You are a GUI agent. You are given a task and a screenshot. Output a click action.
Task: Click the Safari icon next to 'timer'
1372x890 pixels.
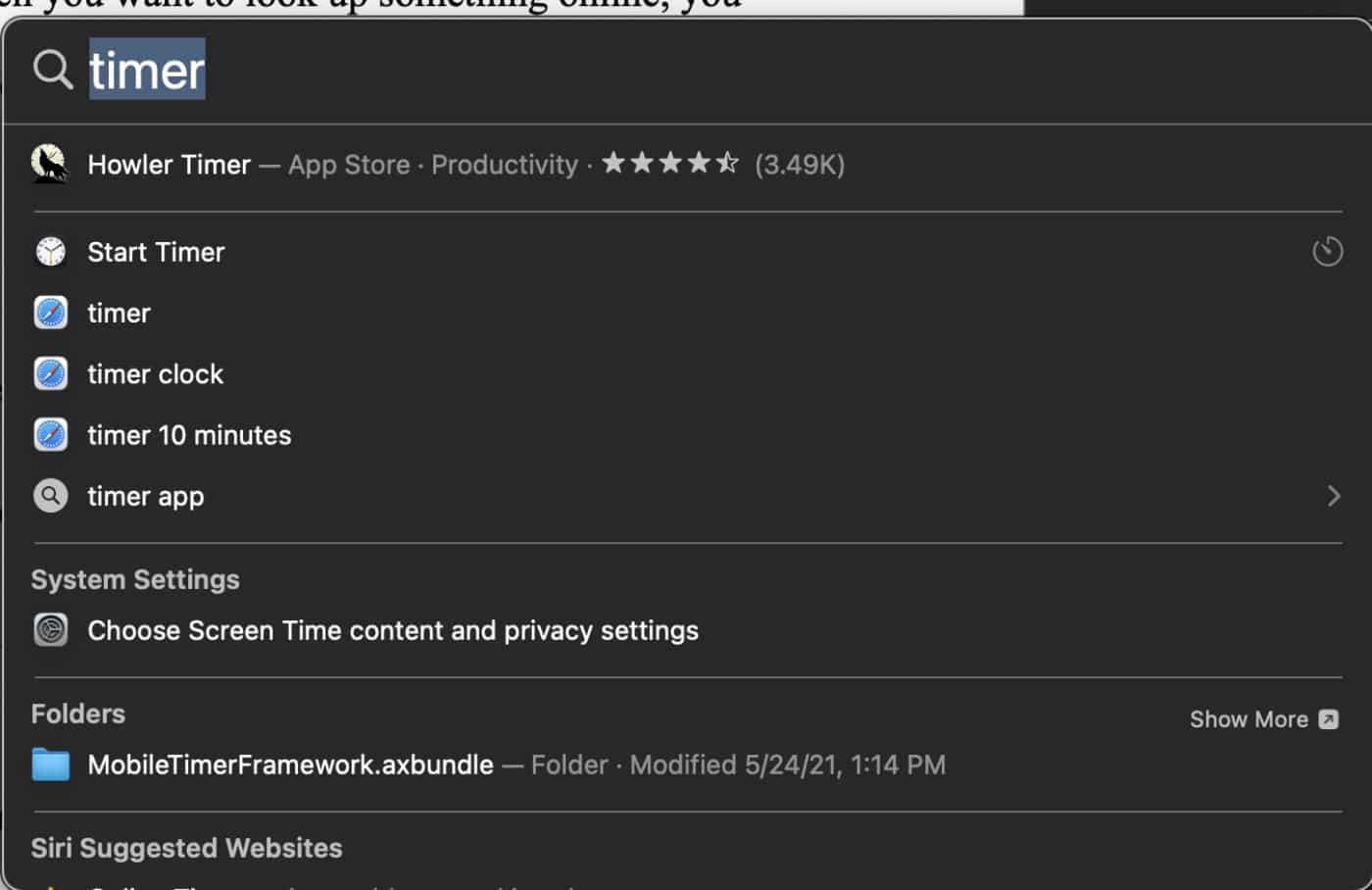(x=50, y=313)
